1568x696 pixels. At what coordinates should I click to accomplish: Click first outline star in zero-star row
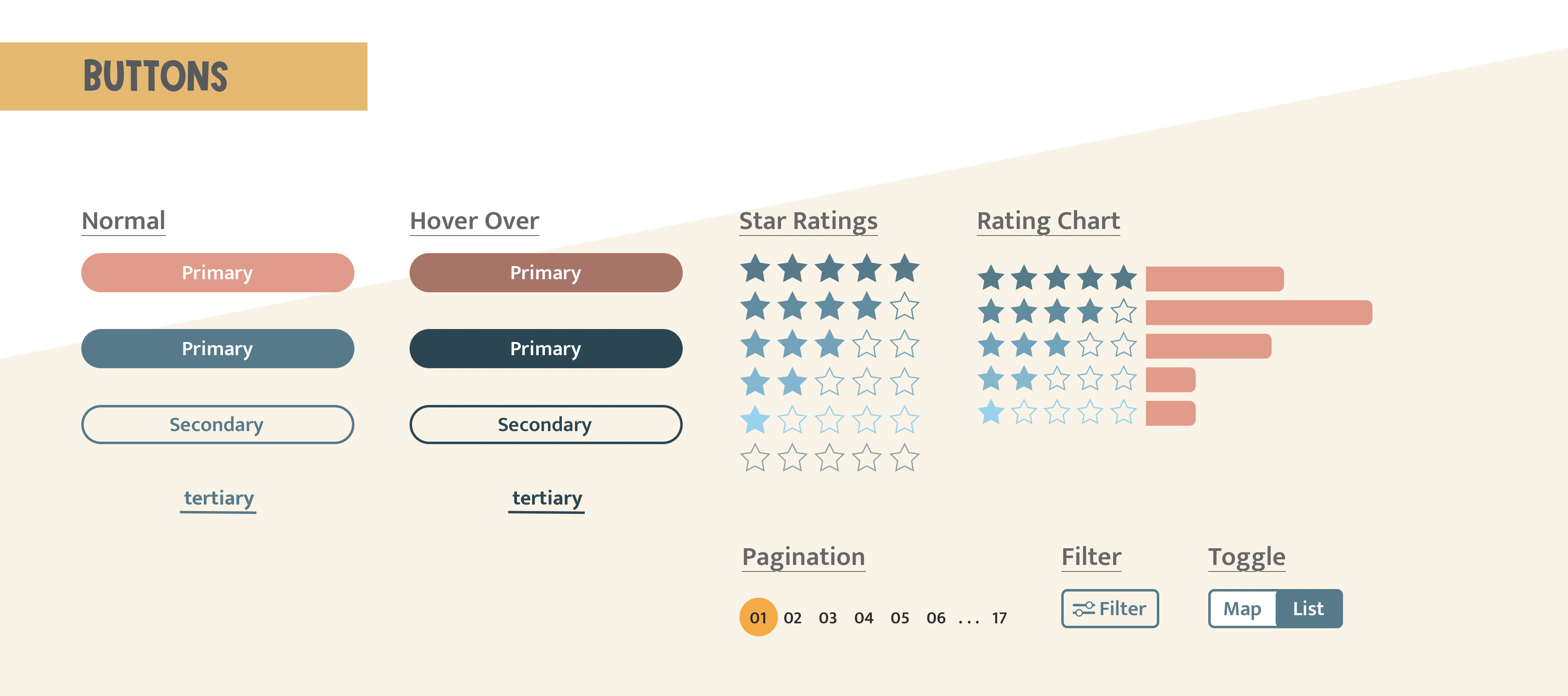[755, 458]
